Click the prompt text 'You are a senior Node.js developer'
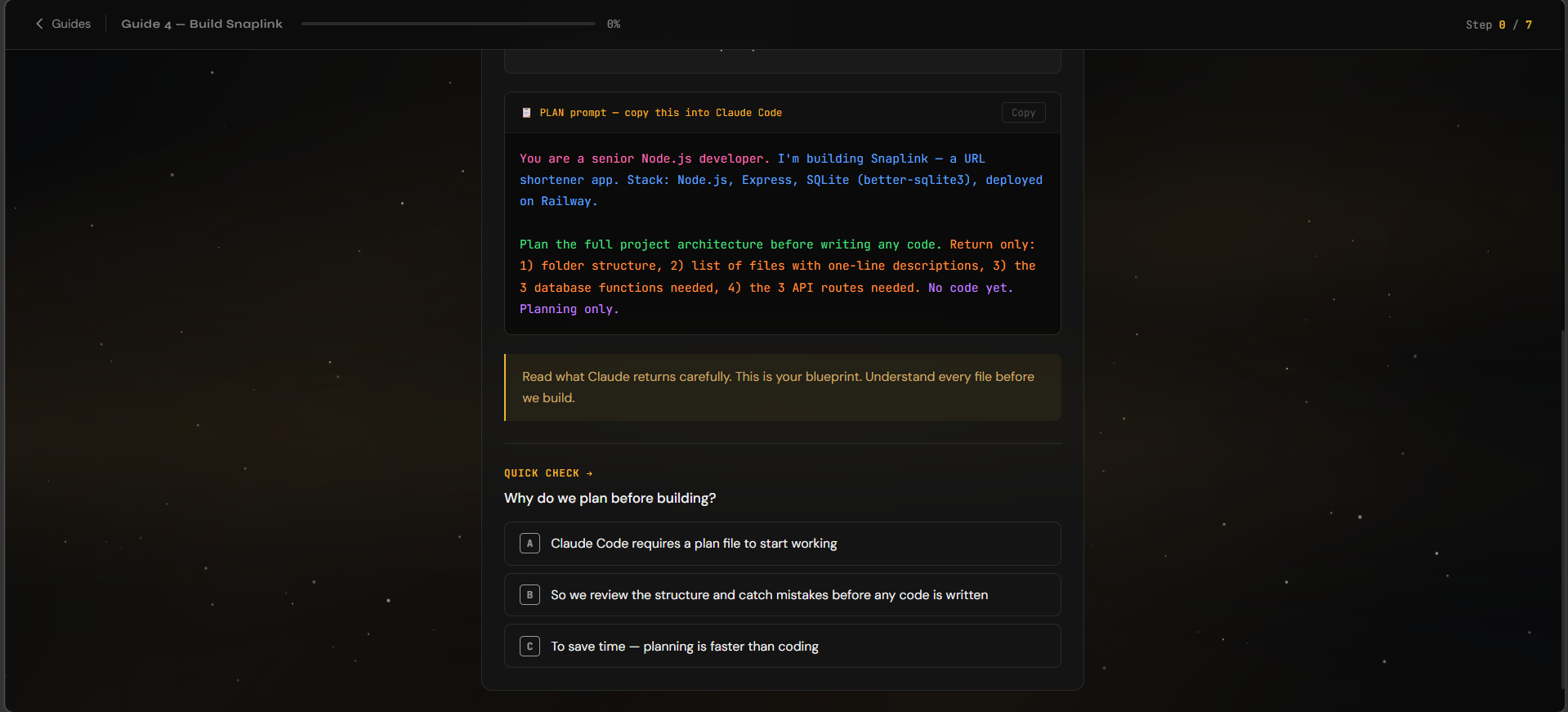This screenshot has height=712, width=1568. (645, 159)
